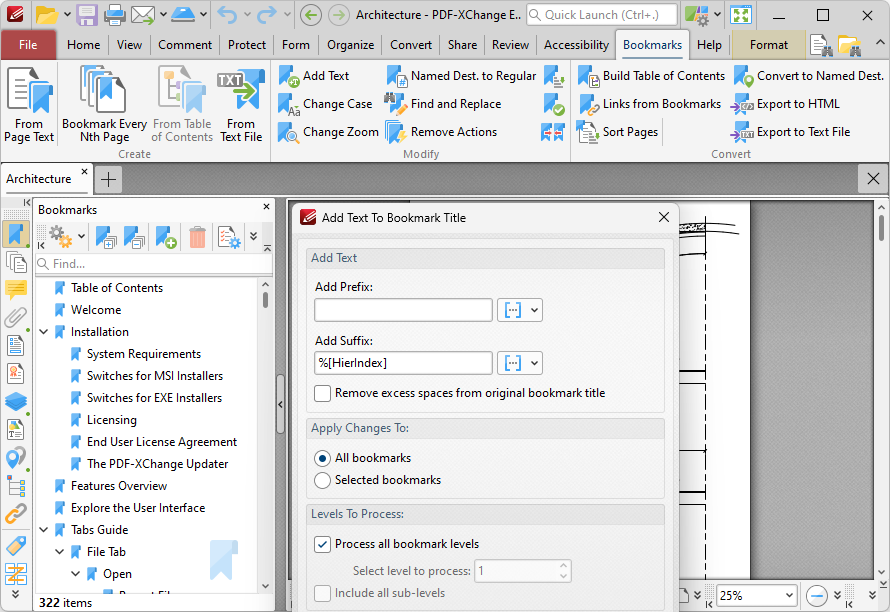890x612 pixels.
Task: Select Selected bookmarks radio button
Action: tap(322, 480)
